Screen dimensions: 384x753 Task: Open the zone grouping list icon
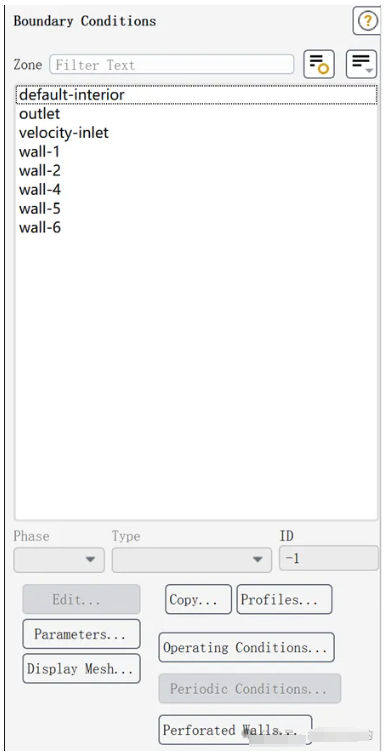(x=361, y=64)
